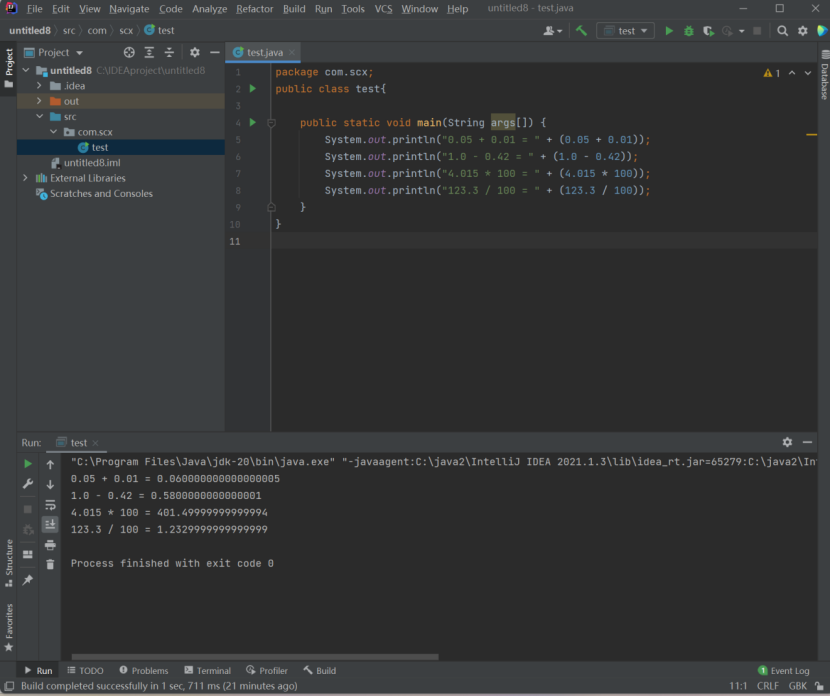Clear console output with the trash icon
830x697 pixels.
click(x=50, y=565)
